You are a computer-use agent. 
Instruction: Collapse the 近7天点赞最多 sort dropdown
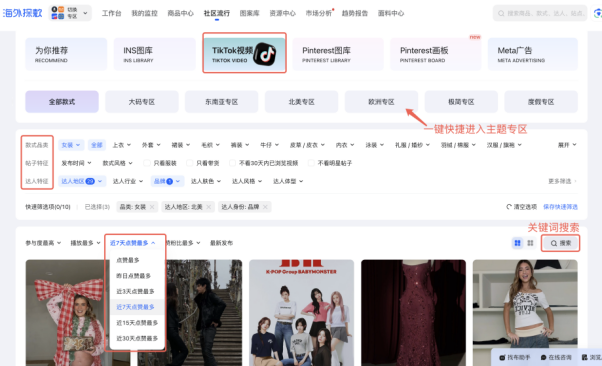tap(132, 243)
